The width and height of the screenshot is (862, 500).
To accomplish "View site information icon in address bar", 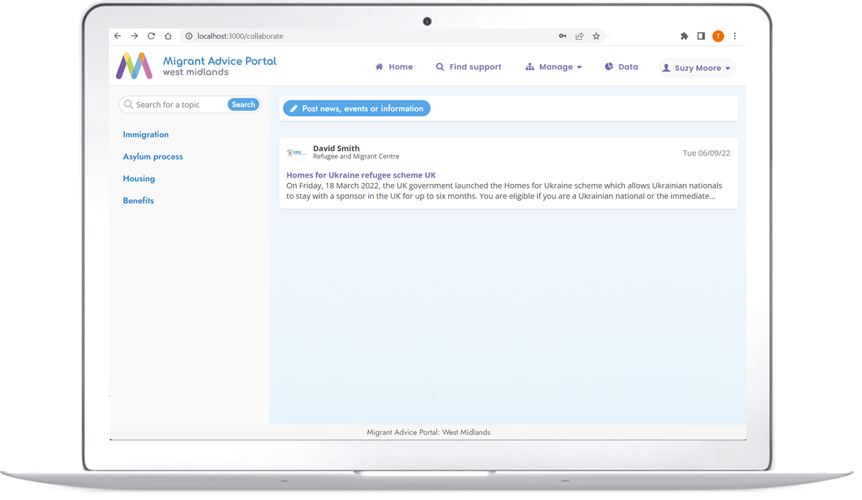I will [x=189, y=36].
